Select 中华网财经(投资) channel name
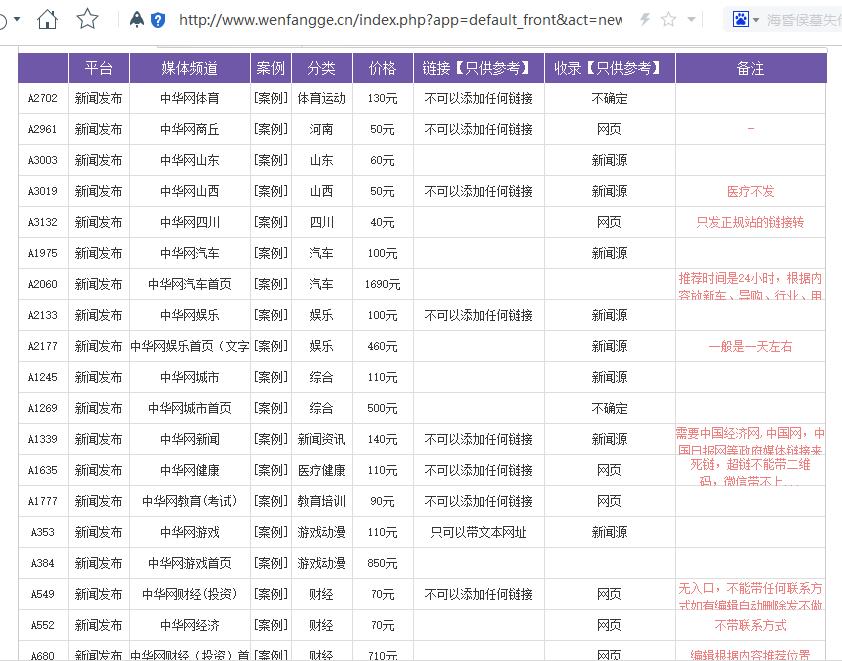 coord(190,594)
